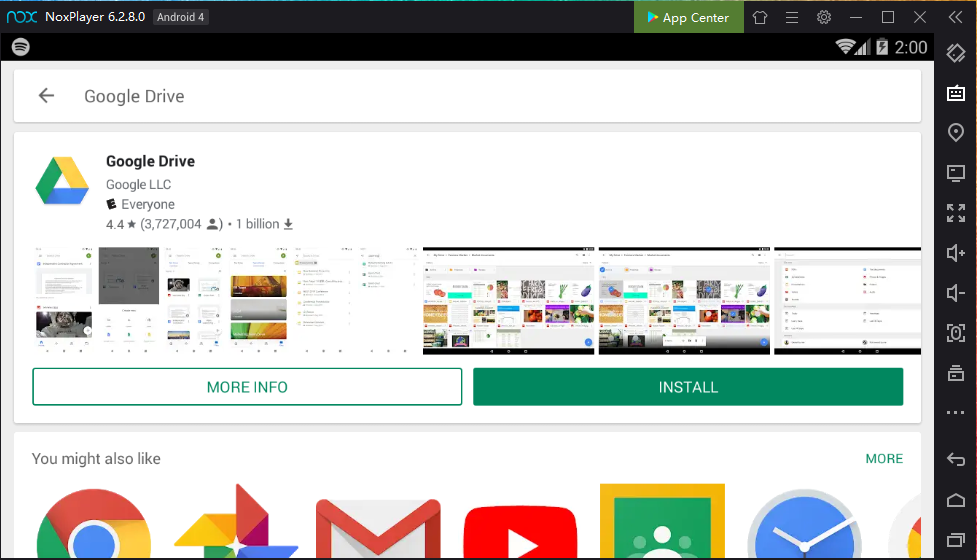Viewport: 977px width, 560px height.
Task: Open More under You might also like
Action: [884, 459]
